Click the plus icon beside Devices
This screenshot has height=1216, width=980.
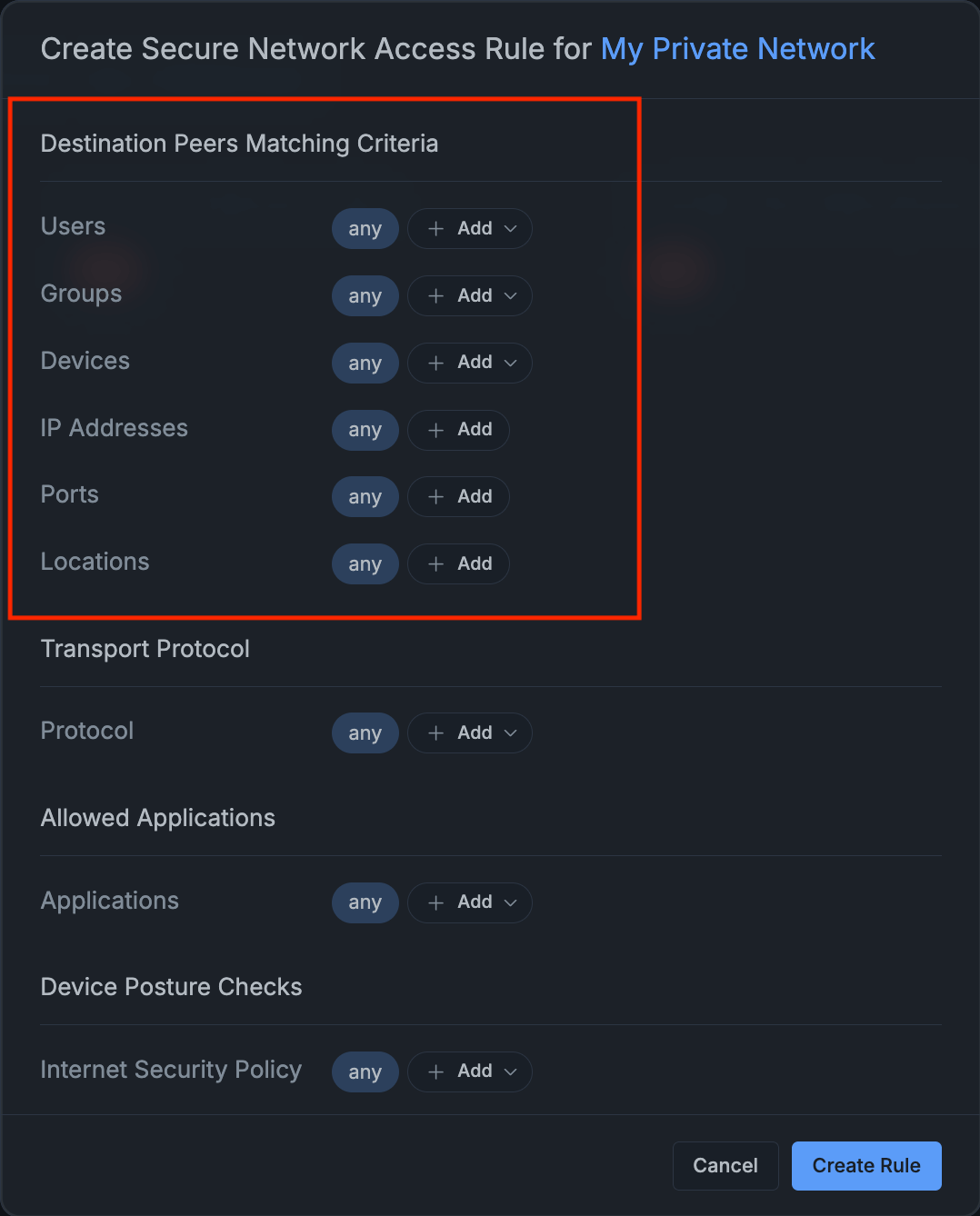(435, 363)
